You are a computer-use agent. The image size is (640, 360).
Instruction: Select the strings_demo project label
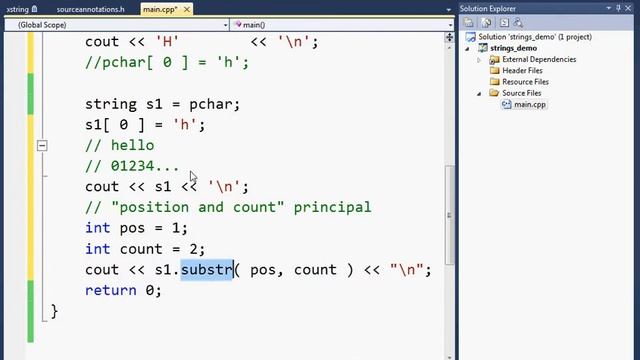tap(513, 48)
